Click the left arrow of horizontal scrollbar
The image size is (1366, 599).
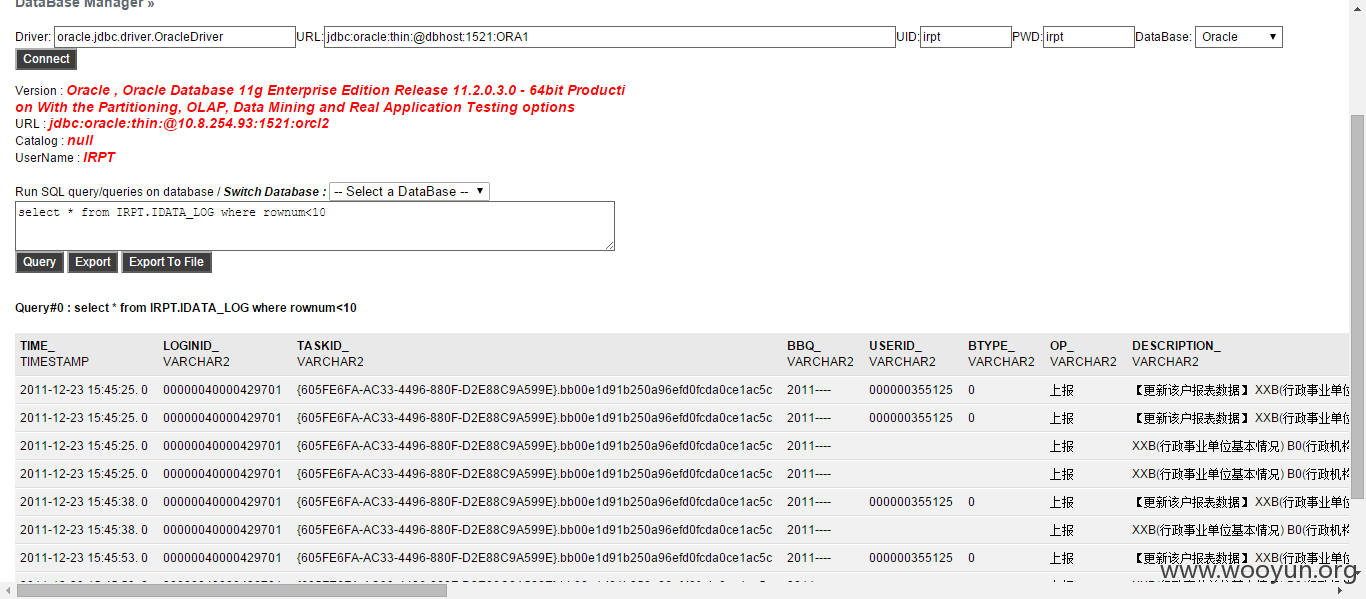tap(8, 591)
